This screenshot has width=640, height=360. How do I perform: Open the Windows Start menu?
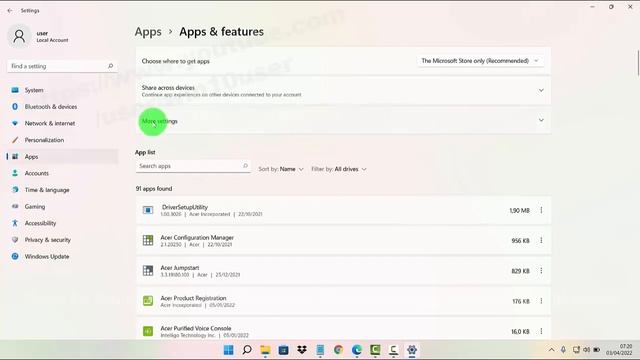click(229, 350)
